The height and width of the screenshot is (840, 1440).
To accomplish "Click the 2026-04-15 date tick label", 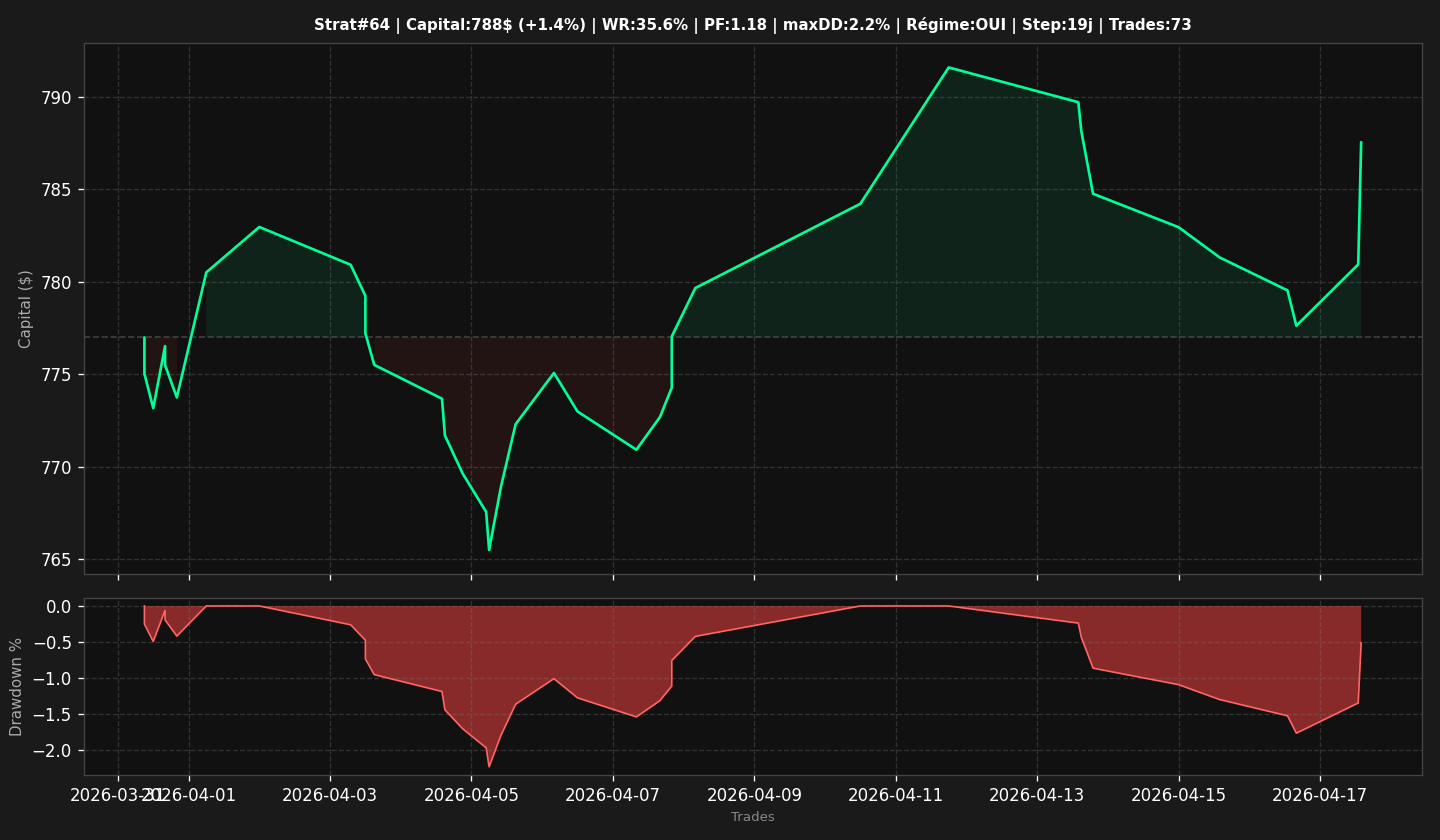I will 1179,795.
